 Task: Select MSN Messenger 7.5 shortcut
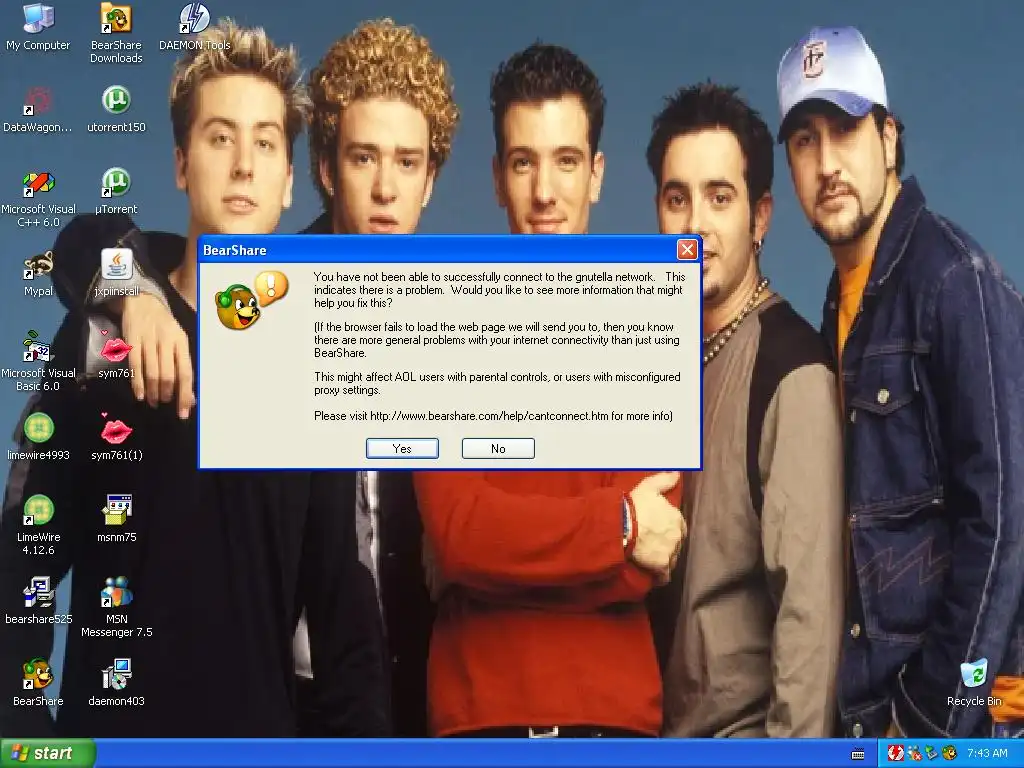116,607
